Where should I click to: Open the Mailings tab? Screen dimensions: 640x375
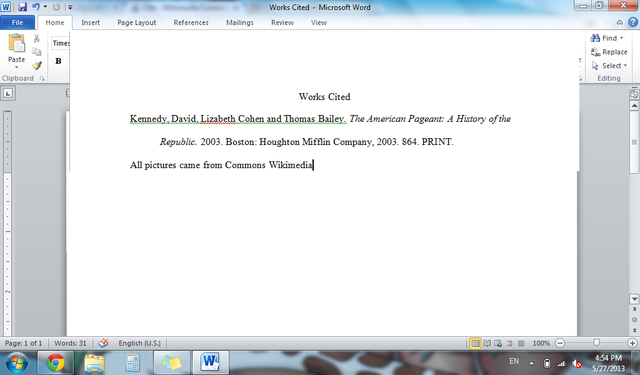point(240,22)
